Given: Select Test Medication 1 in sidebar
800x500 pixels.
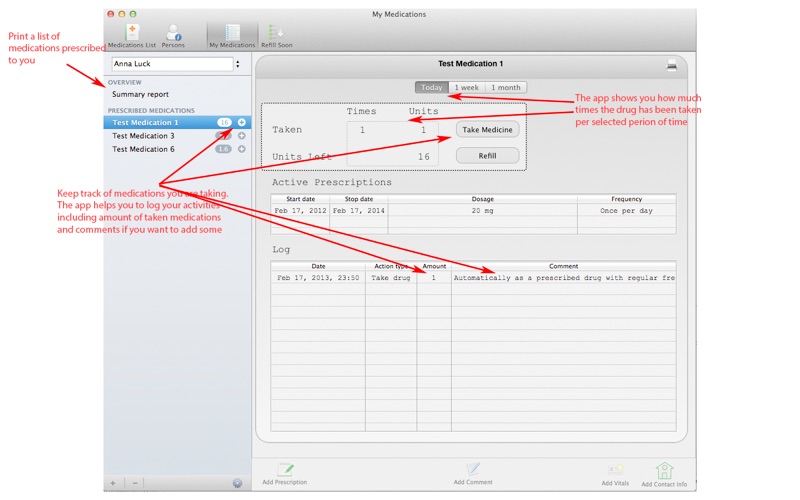Looking at the screenshot, I should tap(177, 122).
